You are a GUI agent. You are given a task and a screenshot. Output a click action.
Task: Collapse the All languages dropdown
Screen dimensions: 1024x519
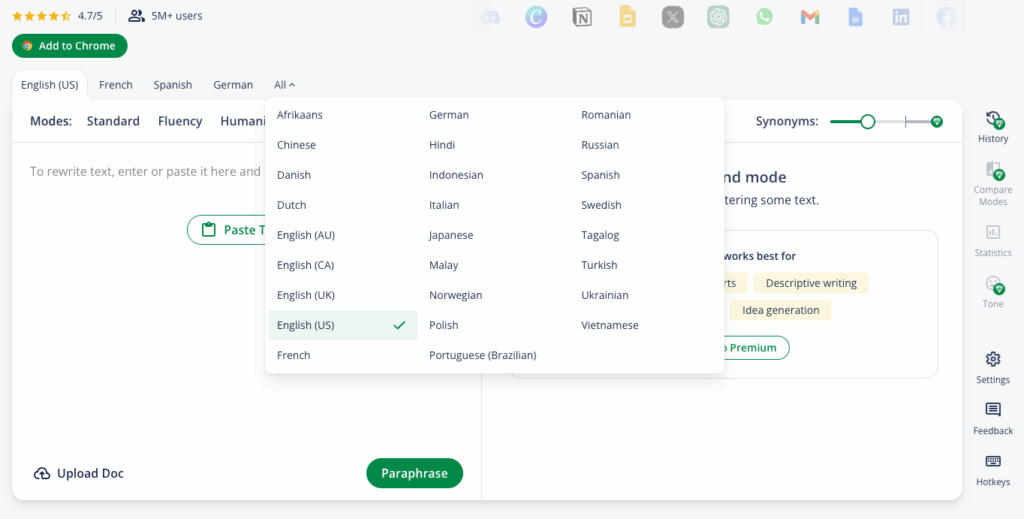[x=285, y=85]
